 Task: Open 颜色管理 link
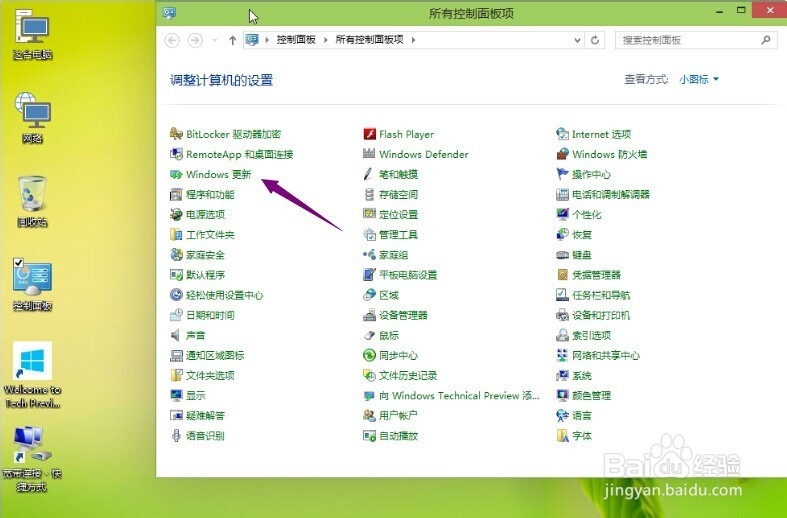(x=591, y=396)
